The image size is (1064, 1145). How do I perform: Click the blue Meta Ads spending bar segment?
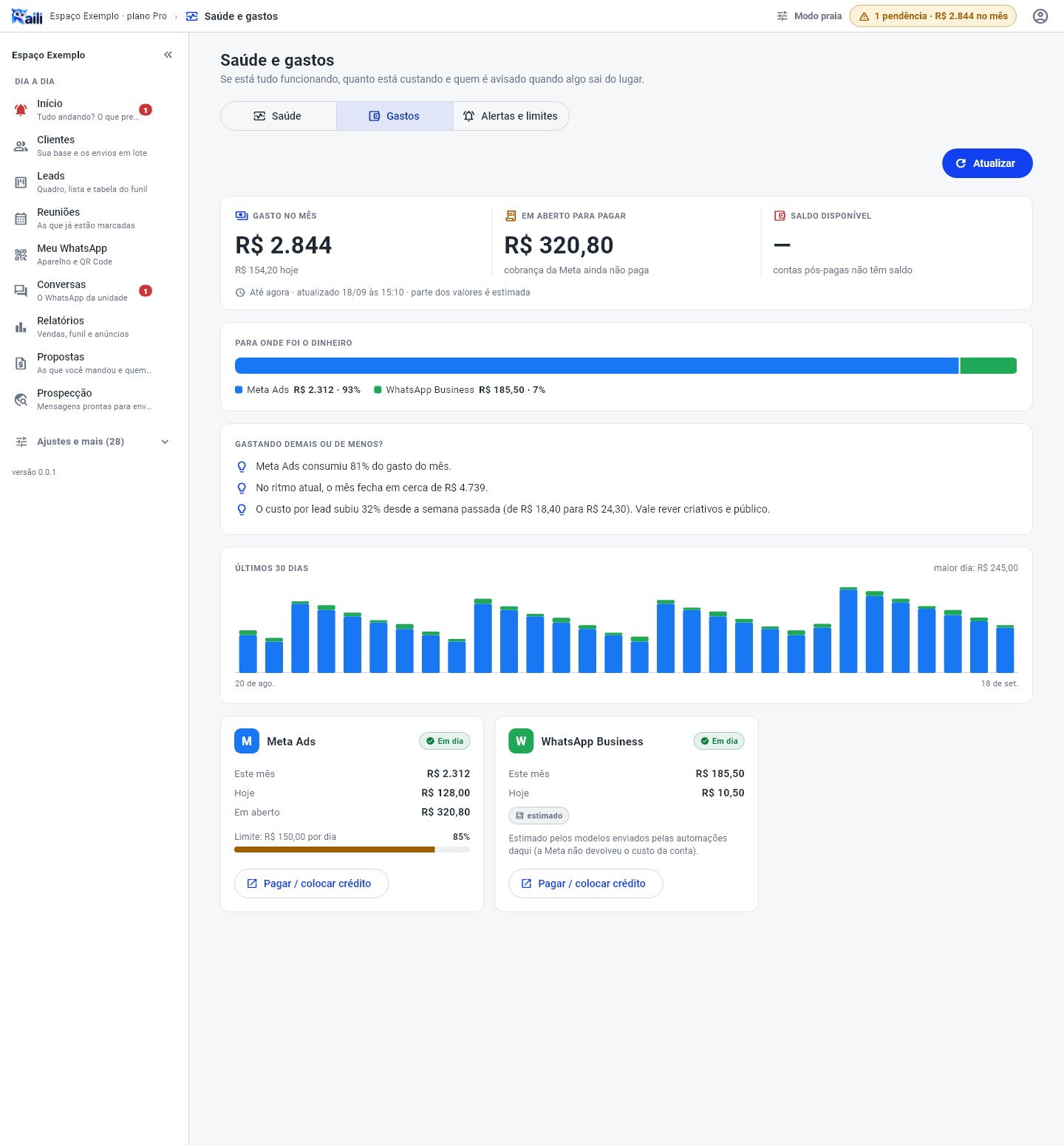click(596, 366)
